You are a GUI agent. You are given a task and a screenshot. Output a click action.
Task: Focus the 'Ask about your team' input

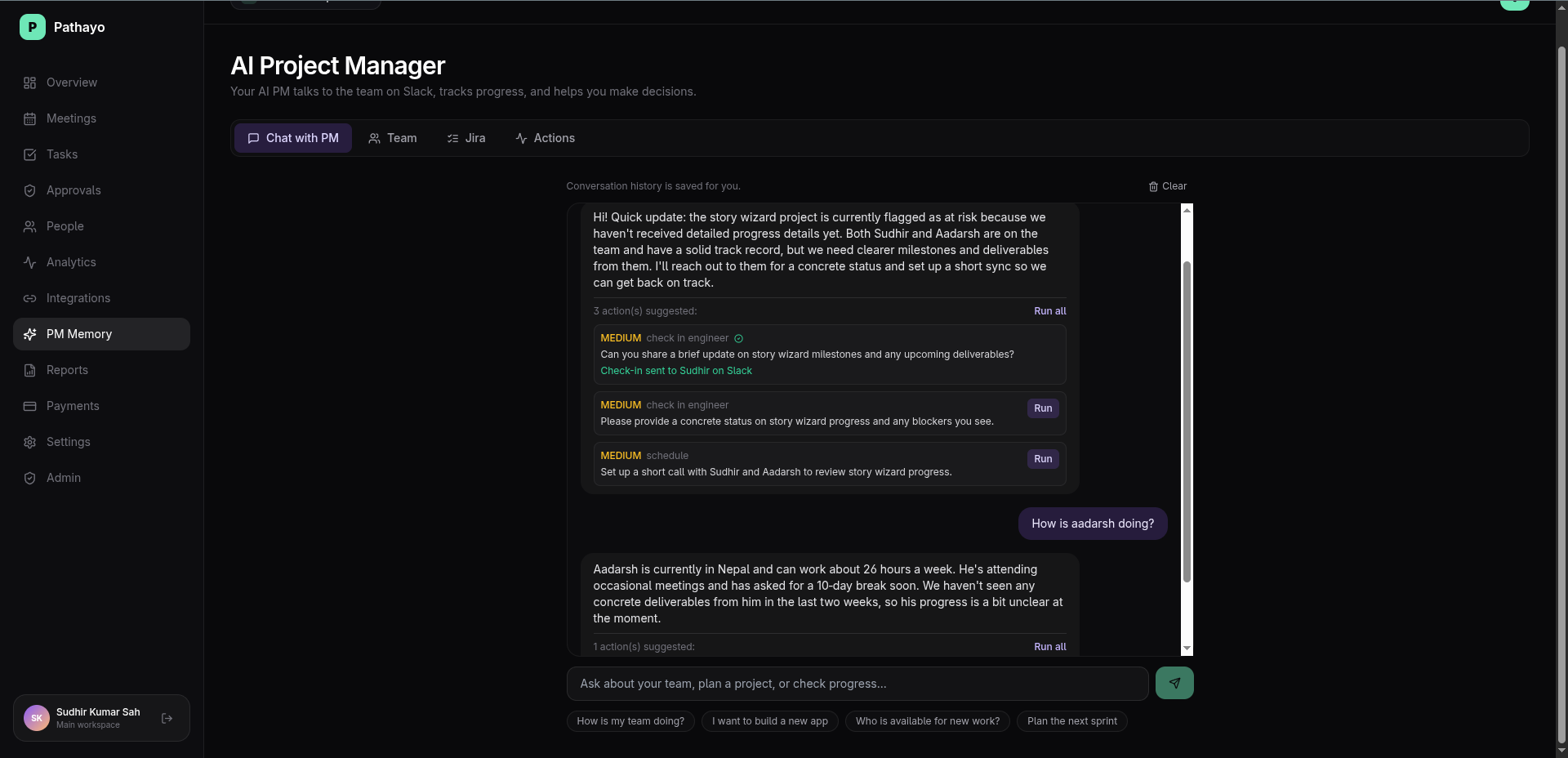(857, 684)
